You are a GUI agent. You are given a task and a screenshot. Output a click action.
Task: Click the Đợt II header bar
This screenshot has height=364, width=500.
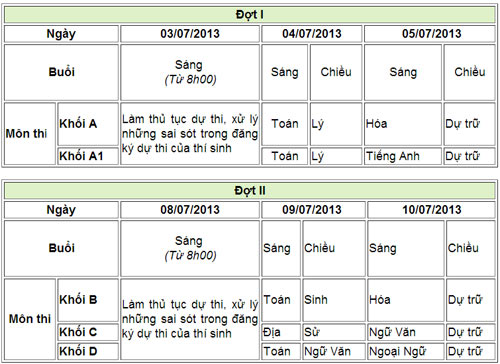click(x=250, y=191)
